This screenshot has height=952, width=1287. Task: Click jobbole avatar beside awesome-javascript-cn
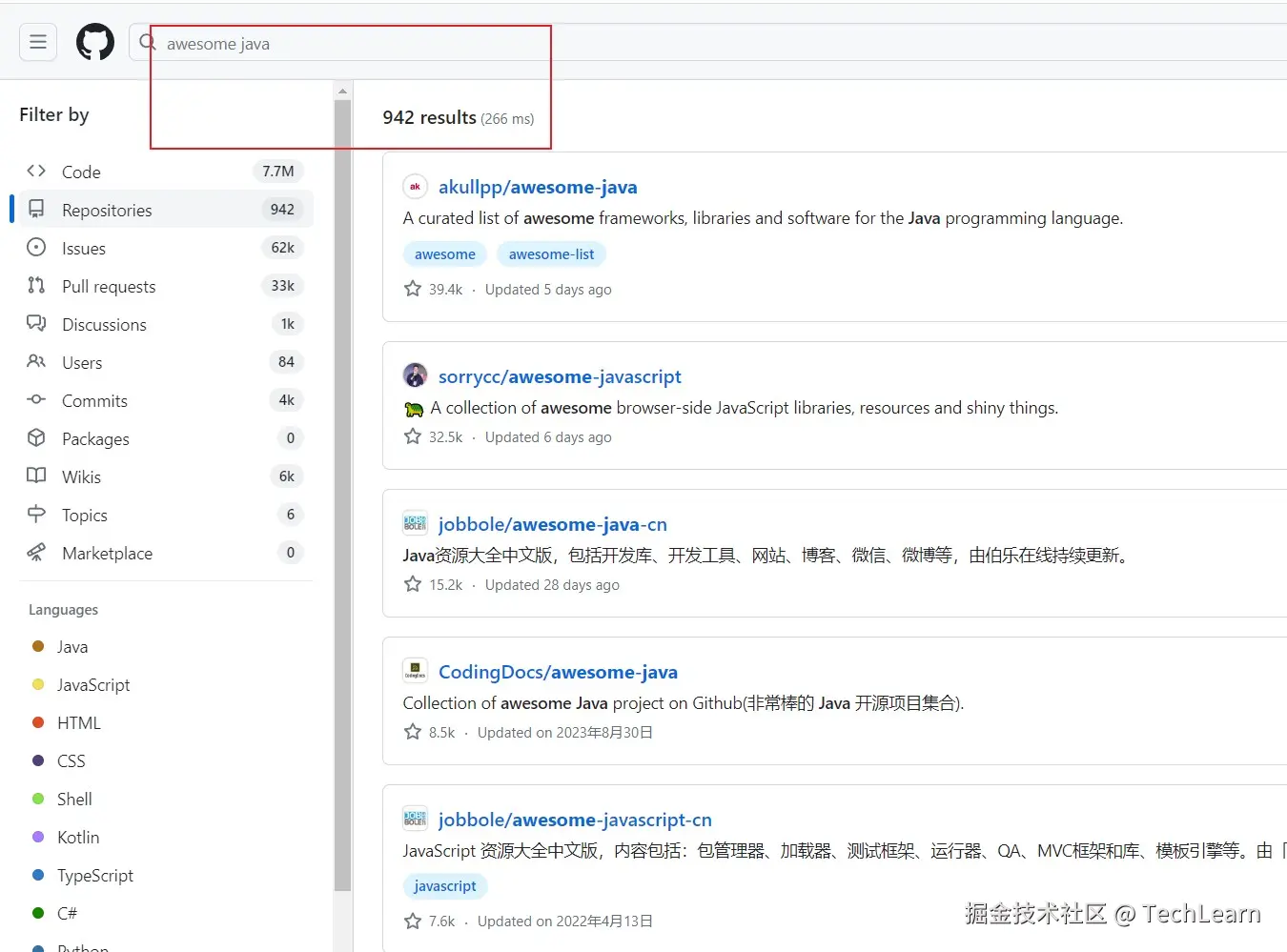click(x=415, y=819)
